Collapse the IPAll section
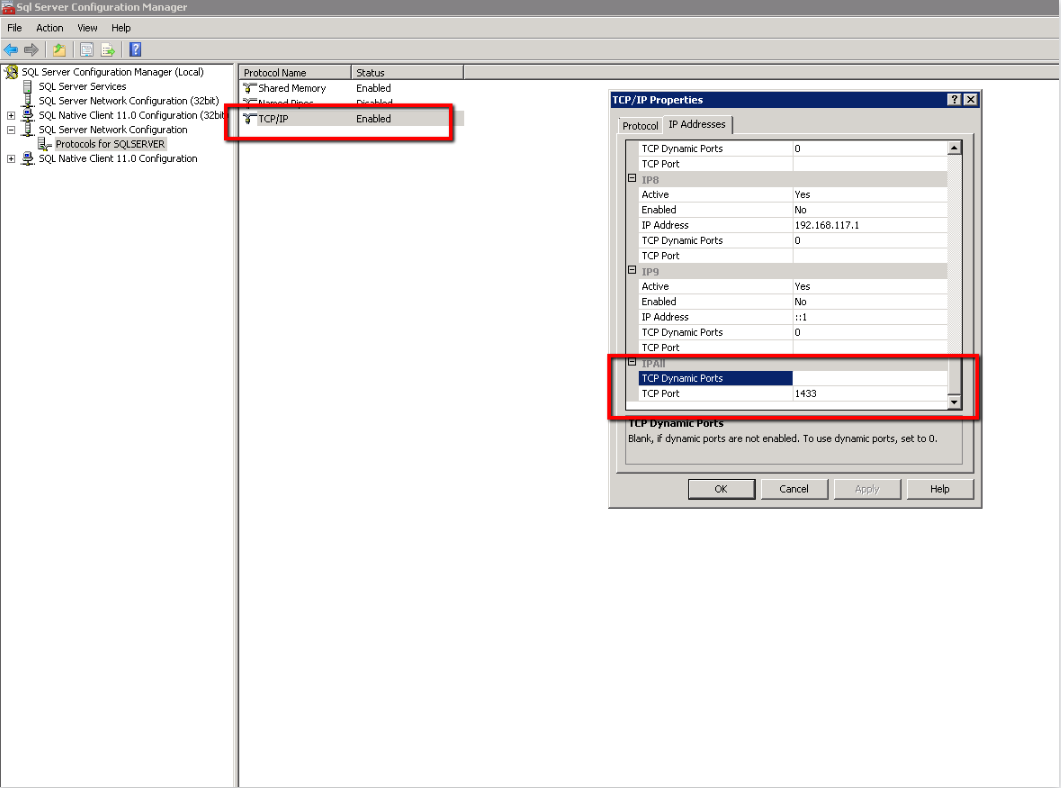The height and width of the screenshot is (788, 1061). click(632, 362)
